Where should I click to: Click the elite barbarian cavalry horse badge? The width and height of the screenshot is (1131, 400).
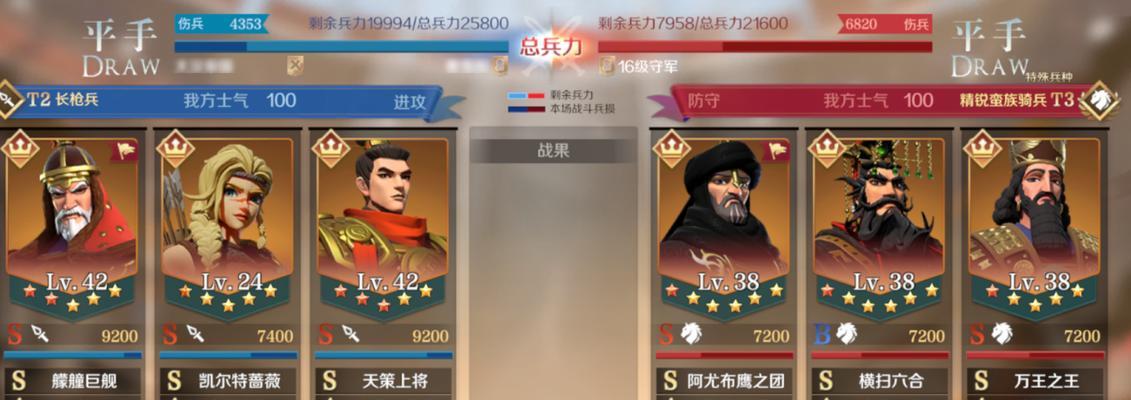coord(1101,99)
